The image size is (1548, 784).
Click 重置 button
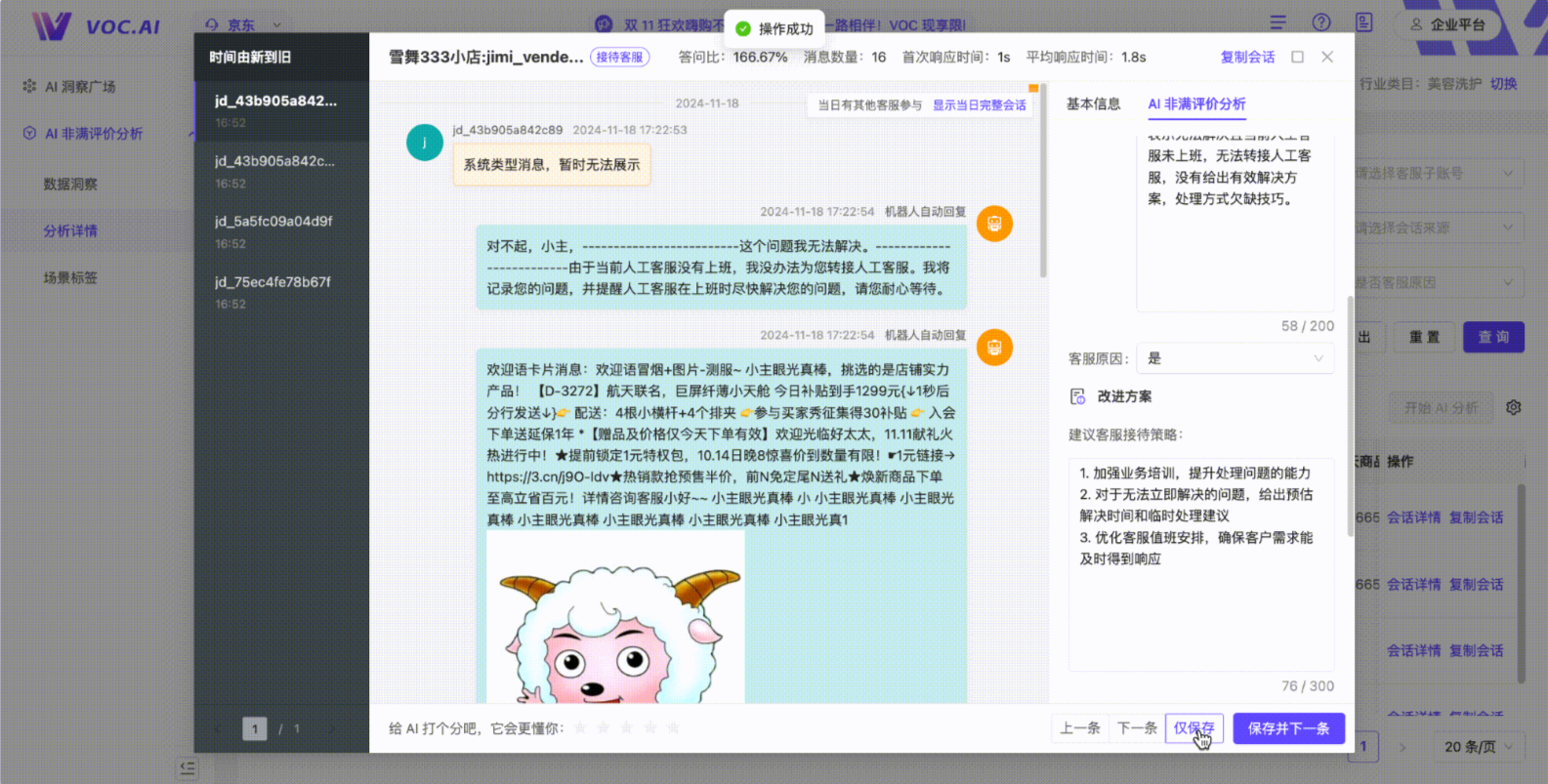(1424, 337)
